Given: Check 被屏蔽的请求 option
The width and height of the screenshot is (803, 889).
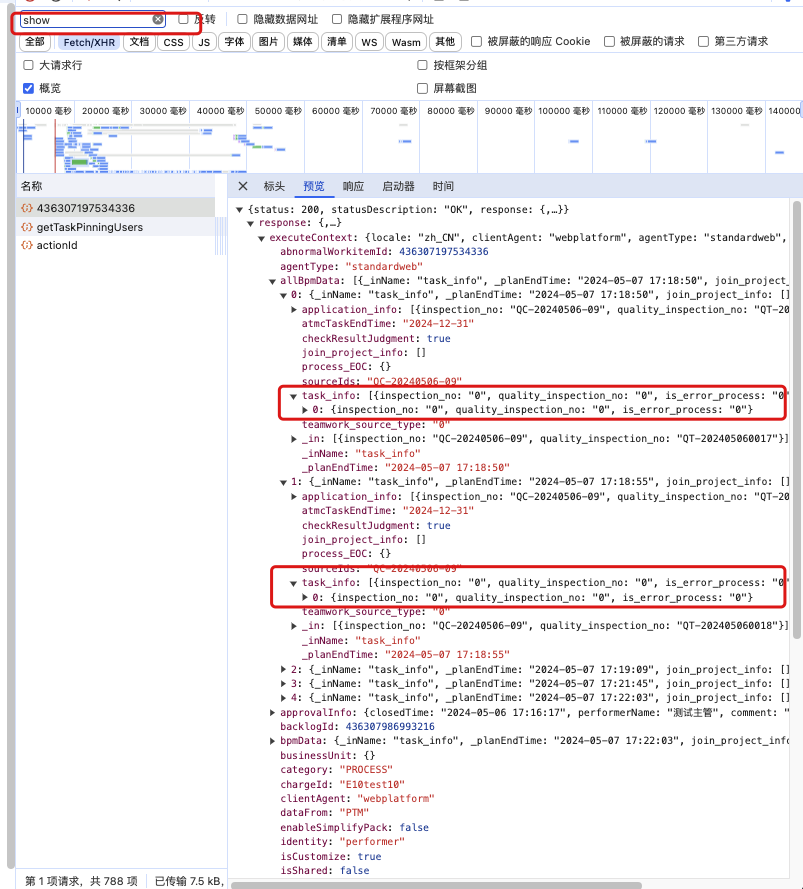Looking at the screenshot, I should [609, 41].
